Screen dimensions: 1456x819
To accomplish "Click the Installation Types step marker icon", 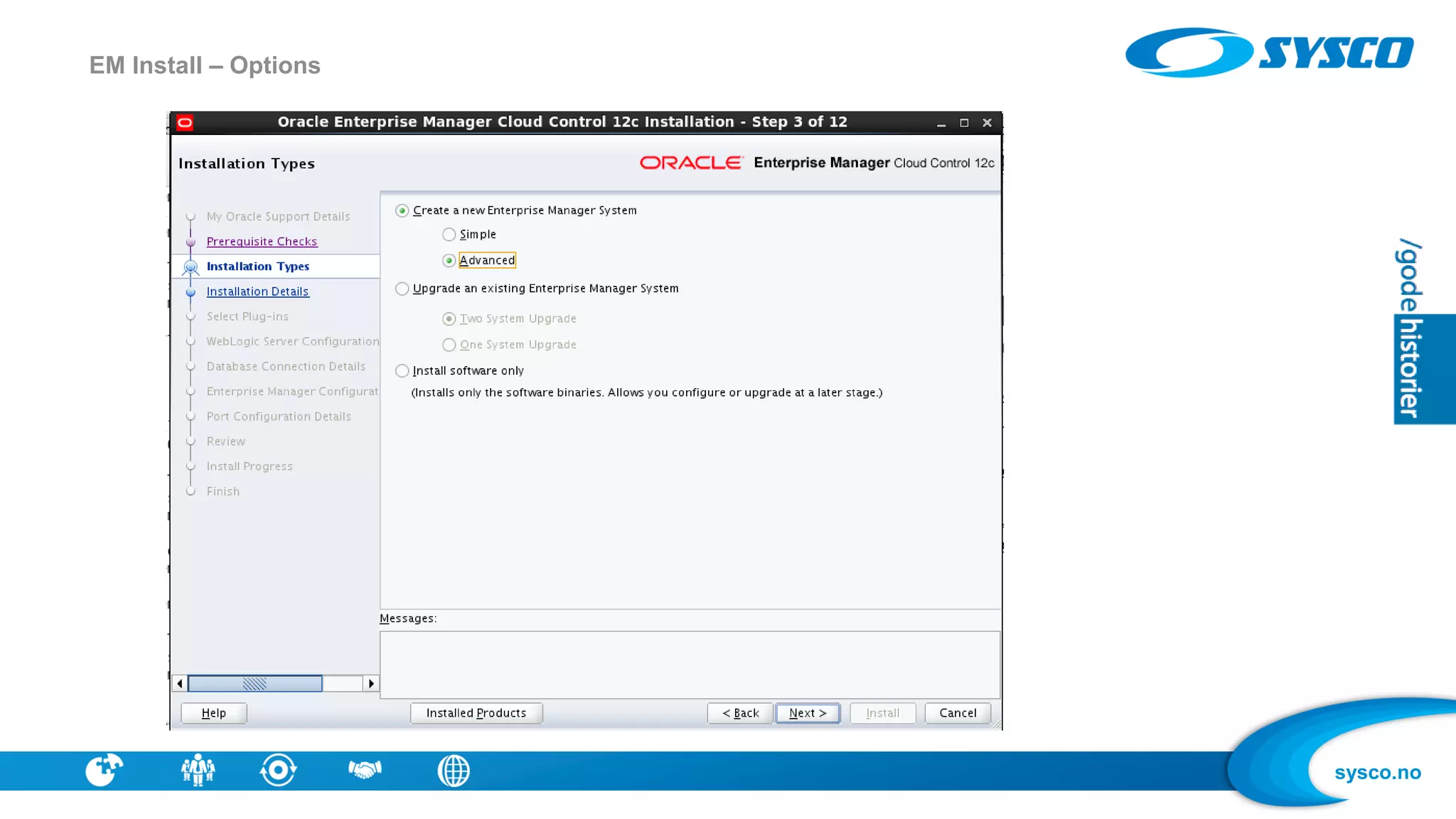I will point(191,267).
